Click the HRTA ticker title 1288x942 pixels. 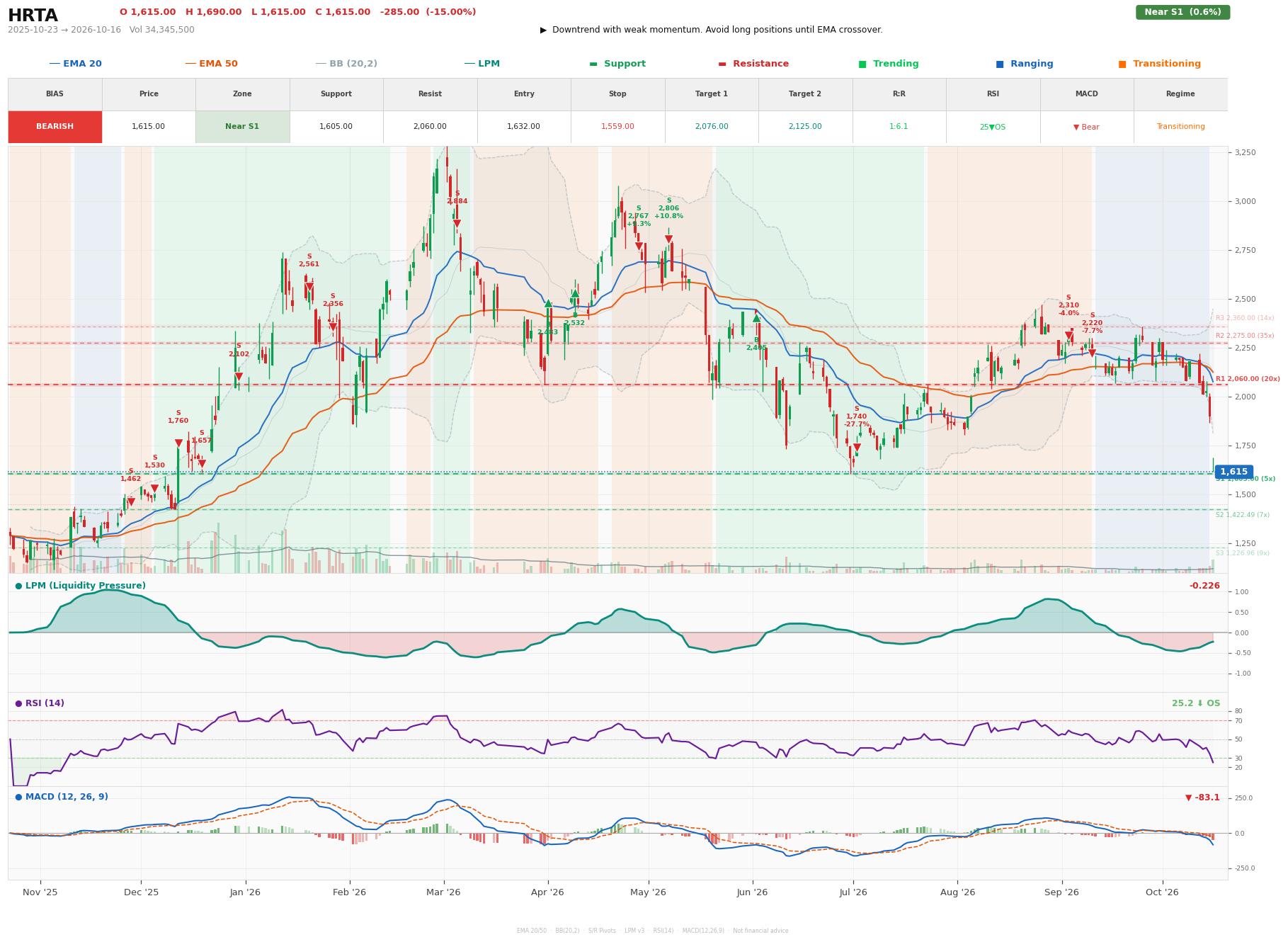(x=33, y=15)
